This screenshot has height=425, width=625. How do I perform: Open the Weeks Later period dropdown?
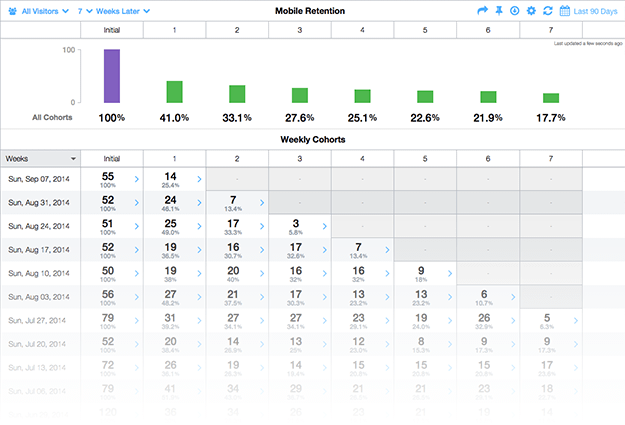(x=120, y=11)
